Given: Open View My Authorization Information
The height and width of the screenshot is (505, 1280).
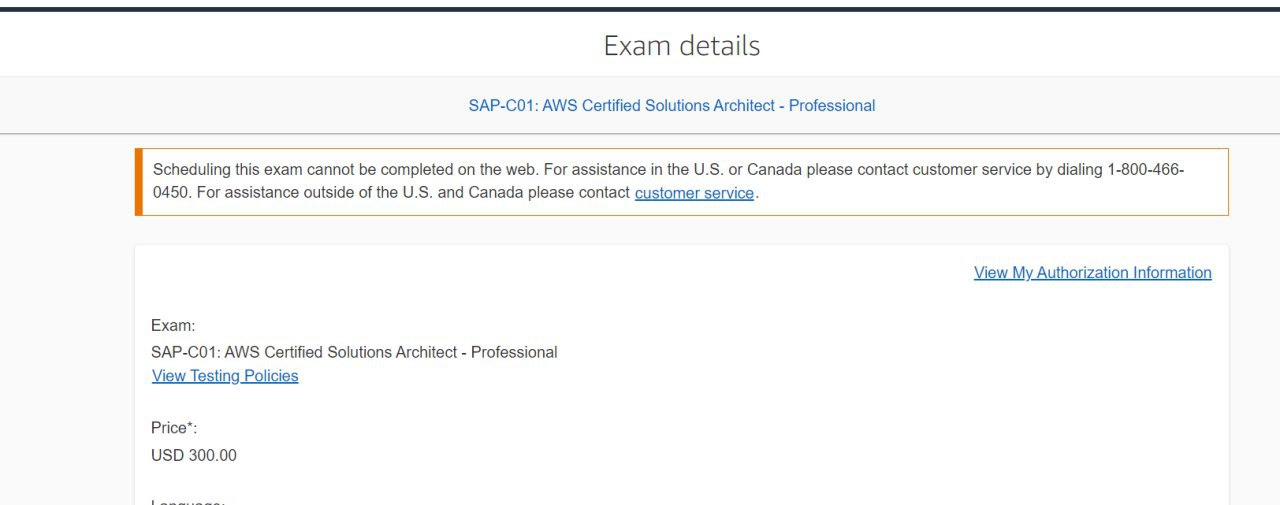Looking at the screenshot, I should pyautogui.click(x=1093, y=273).
